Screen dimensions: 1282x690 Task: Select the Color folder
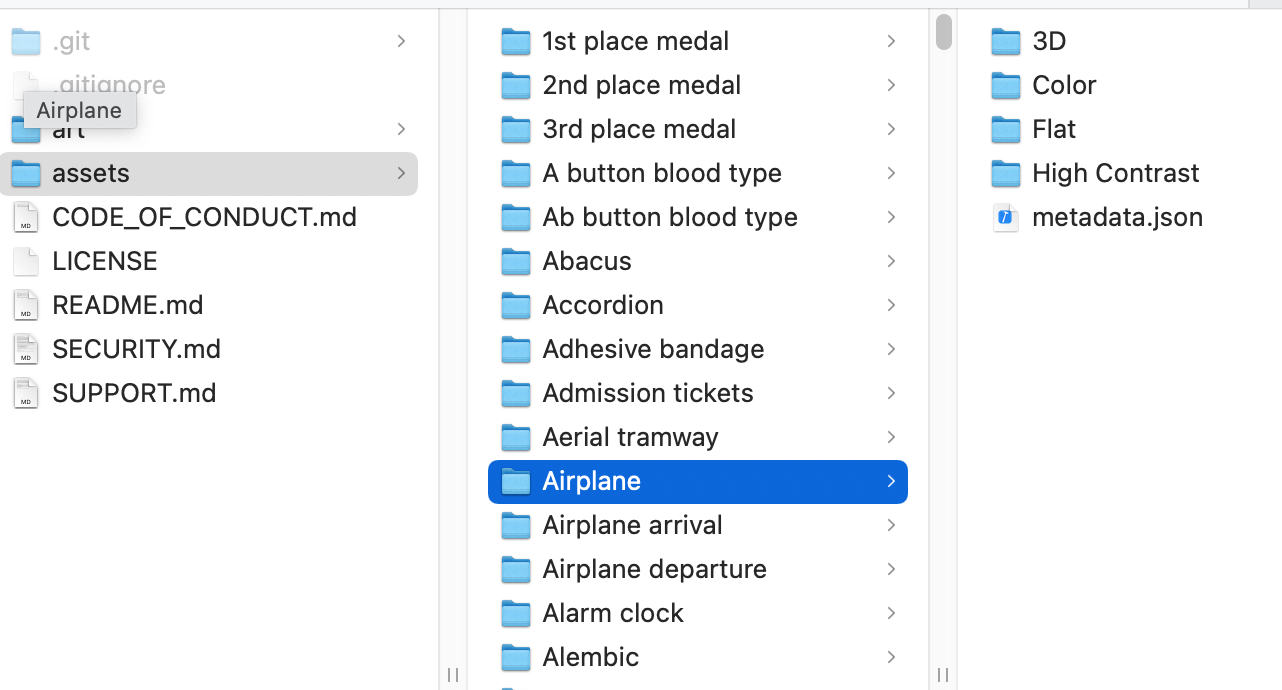click(1064, 85)
